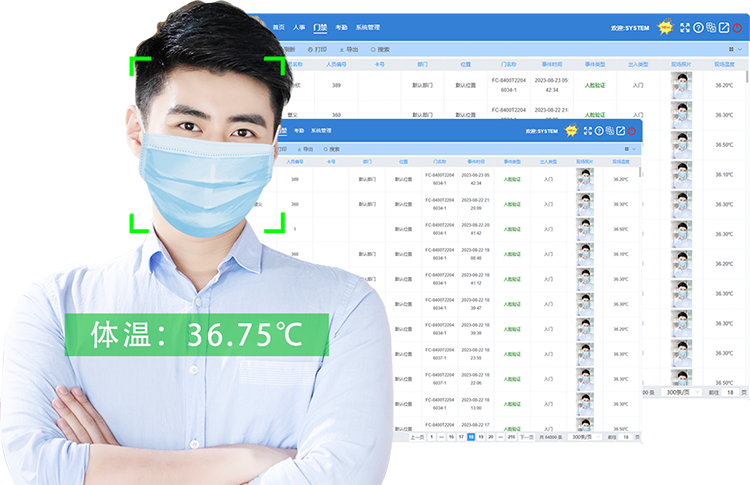Expand 300条/页 page size dropdown in front window

584,437
